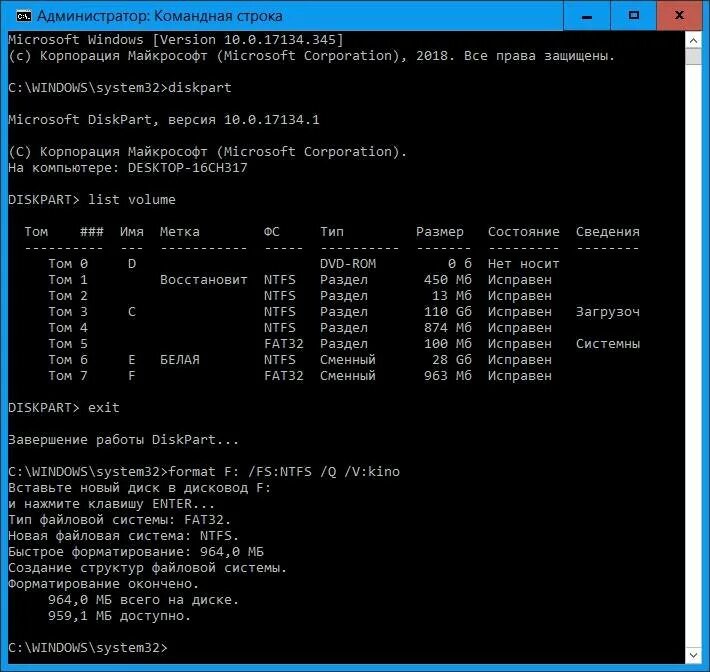Click the vertical scrollbar thumb
This screenshot has width=710, height=672.
click(693, 57)
